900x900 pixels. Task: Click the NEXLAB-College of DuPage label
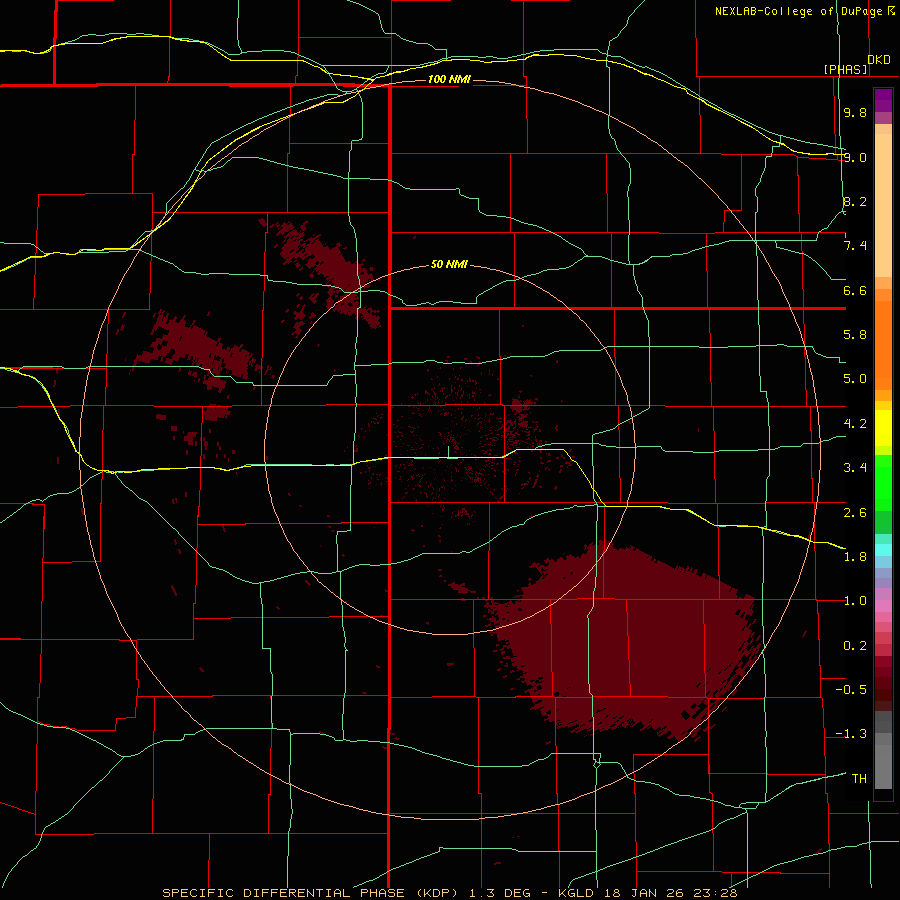click(800, 11)
